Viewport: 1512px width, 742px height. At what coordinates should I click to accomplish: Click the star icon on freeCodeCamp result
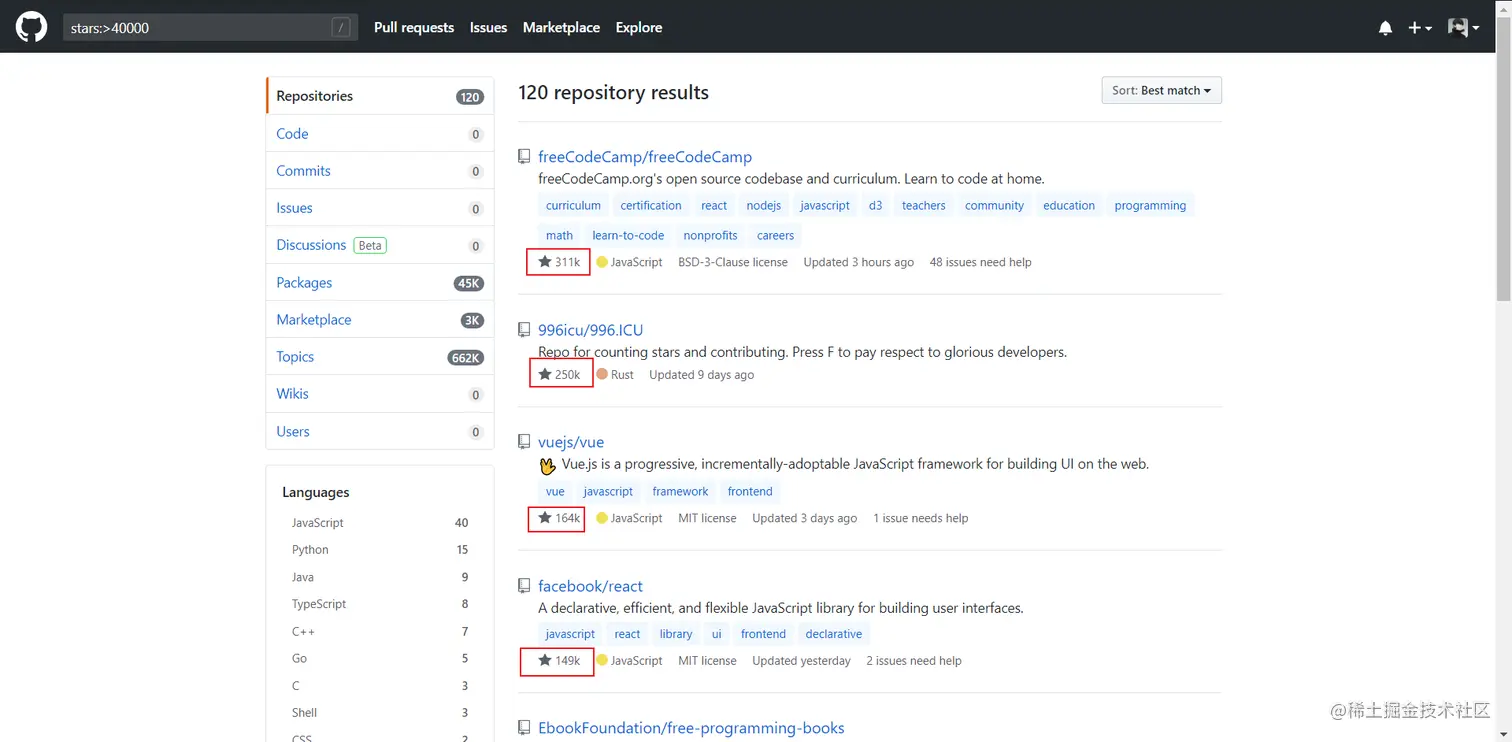pyautogui.click(x=545, y=262)
